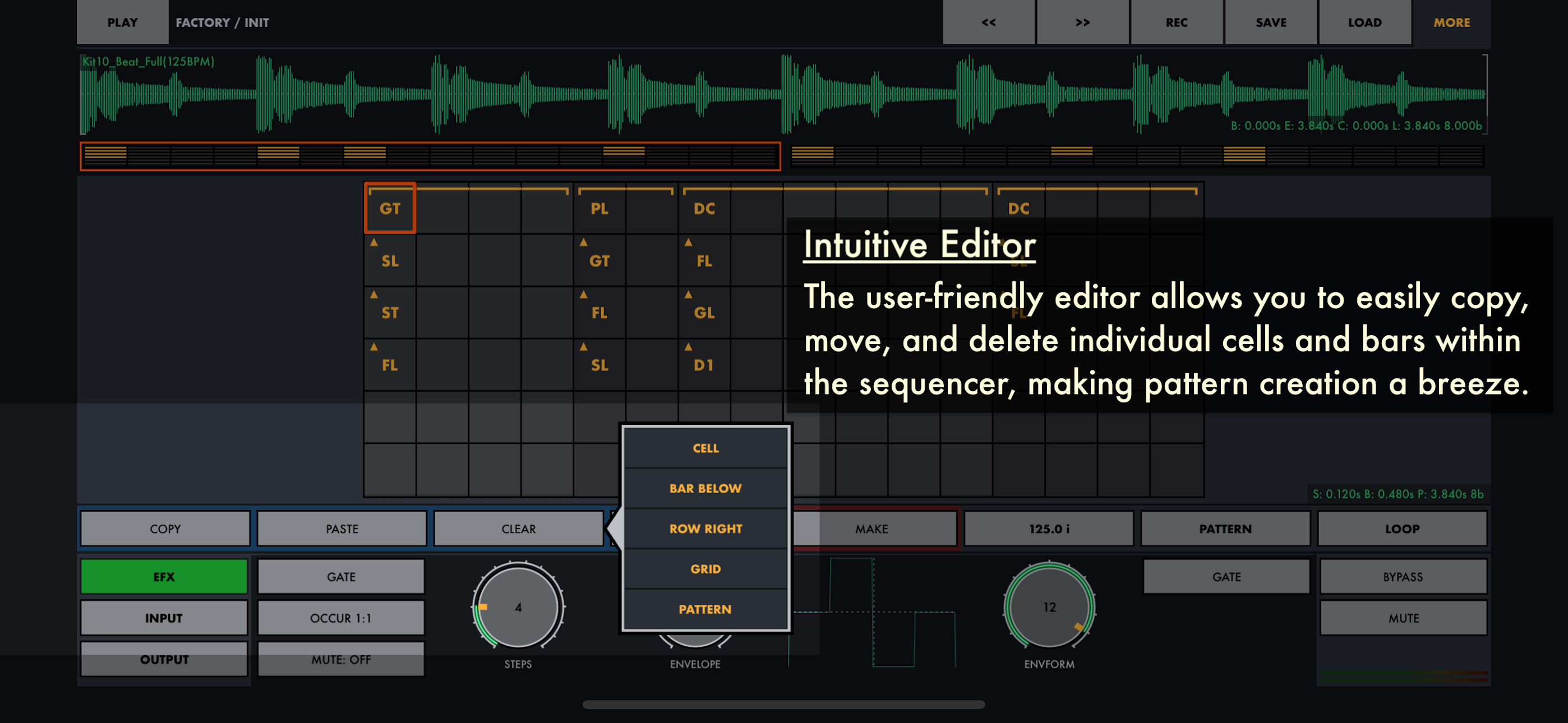Start recording with REC button

tap(1177, 22)
